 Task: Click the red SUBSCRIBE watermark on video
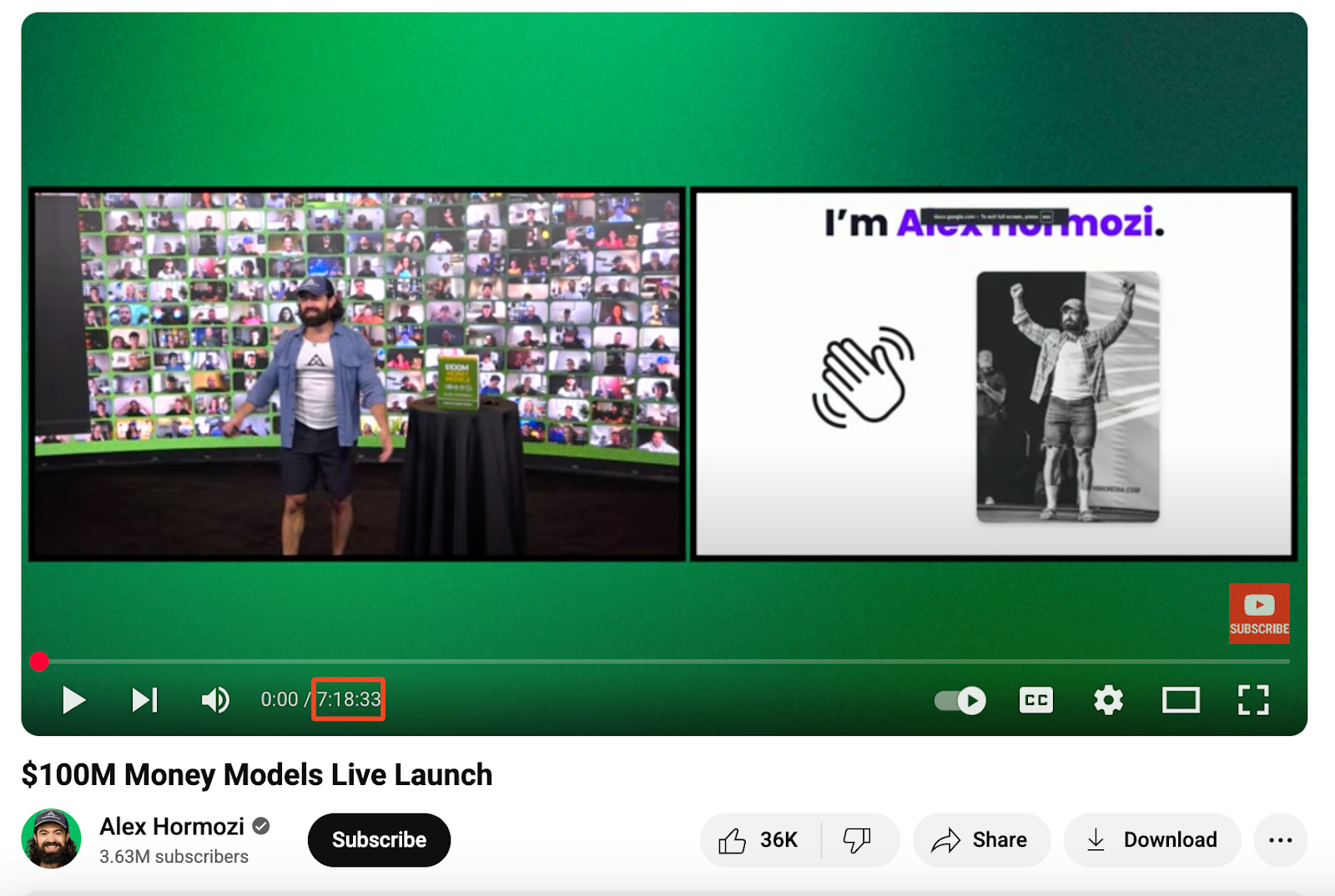[1258, 613]
